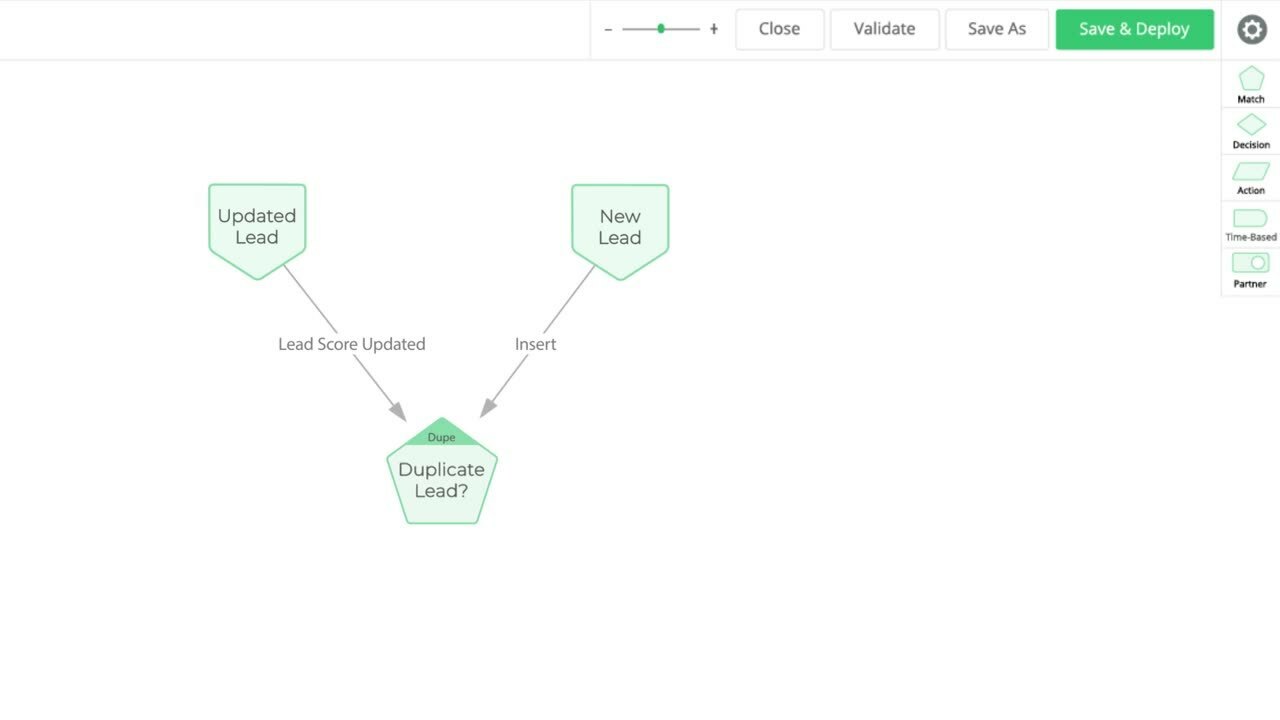Select the Lead Score Updated edge label

[351, 343]
